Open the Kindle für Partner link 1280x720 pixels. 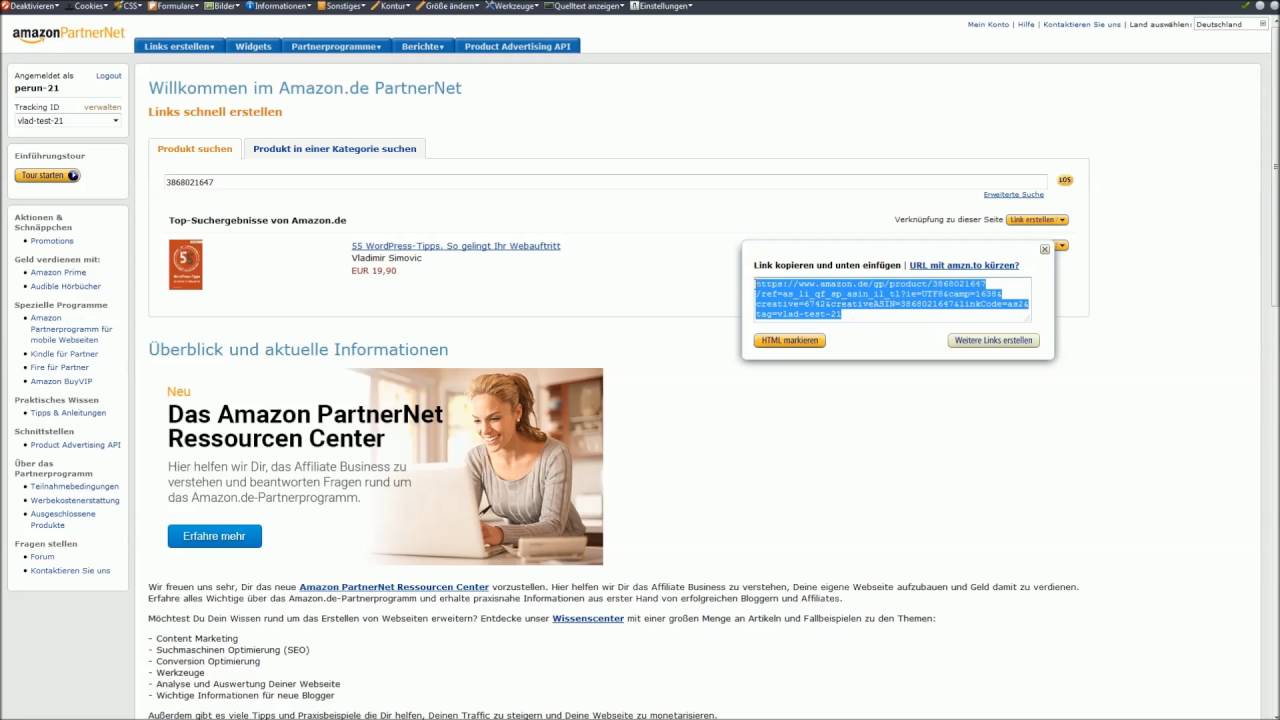coord(64,354)
